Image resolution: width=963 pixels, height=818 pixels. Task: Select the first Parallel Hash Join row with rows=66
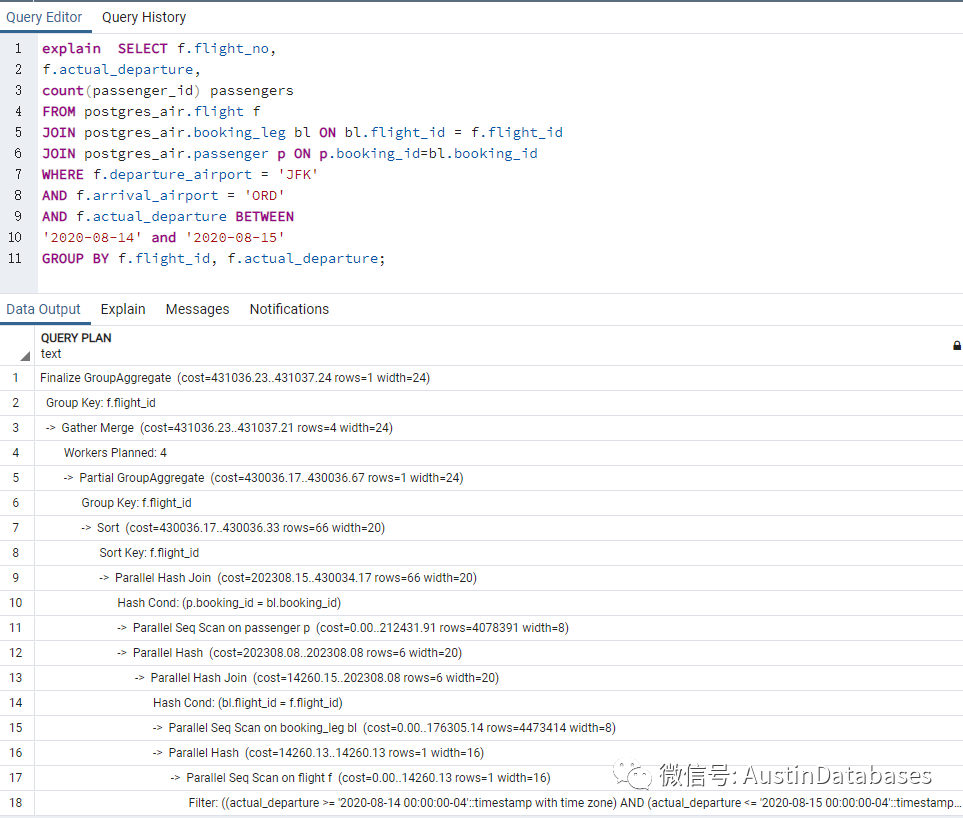(499, 578)
